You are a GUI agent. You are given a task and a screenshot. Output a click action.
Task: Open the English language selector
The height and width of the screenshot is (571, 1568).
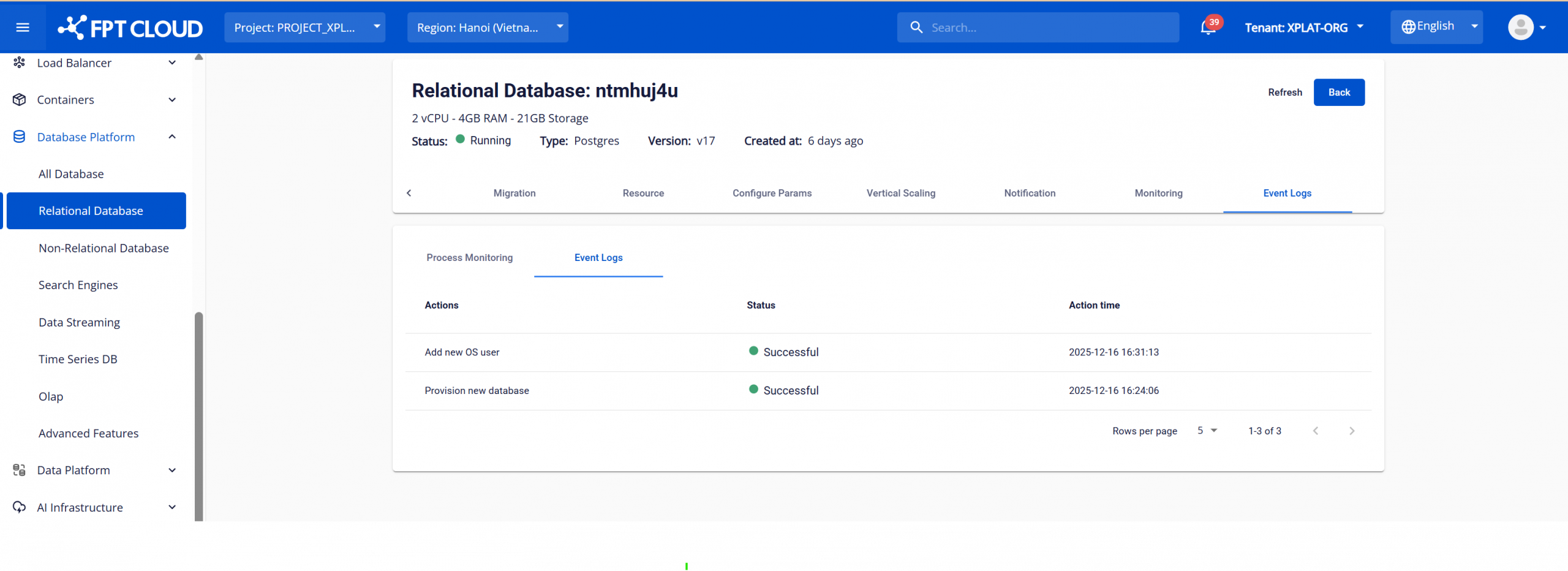(1436, 27)
